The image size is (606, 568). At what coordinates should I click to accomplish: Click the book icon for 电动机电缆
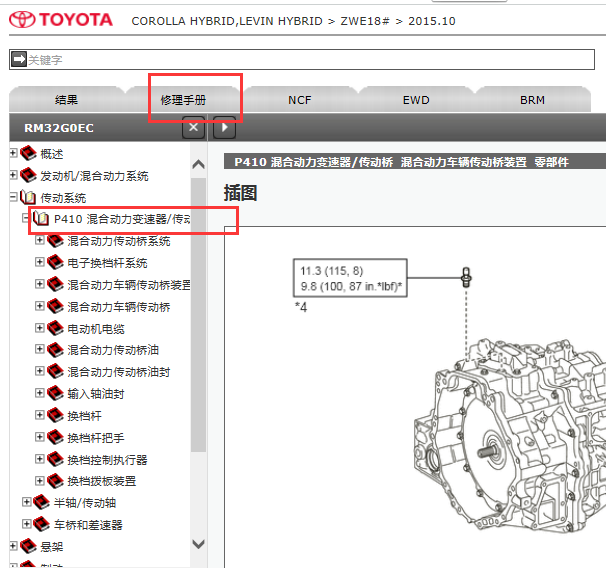pyautogui.click(x=55, y=328)
